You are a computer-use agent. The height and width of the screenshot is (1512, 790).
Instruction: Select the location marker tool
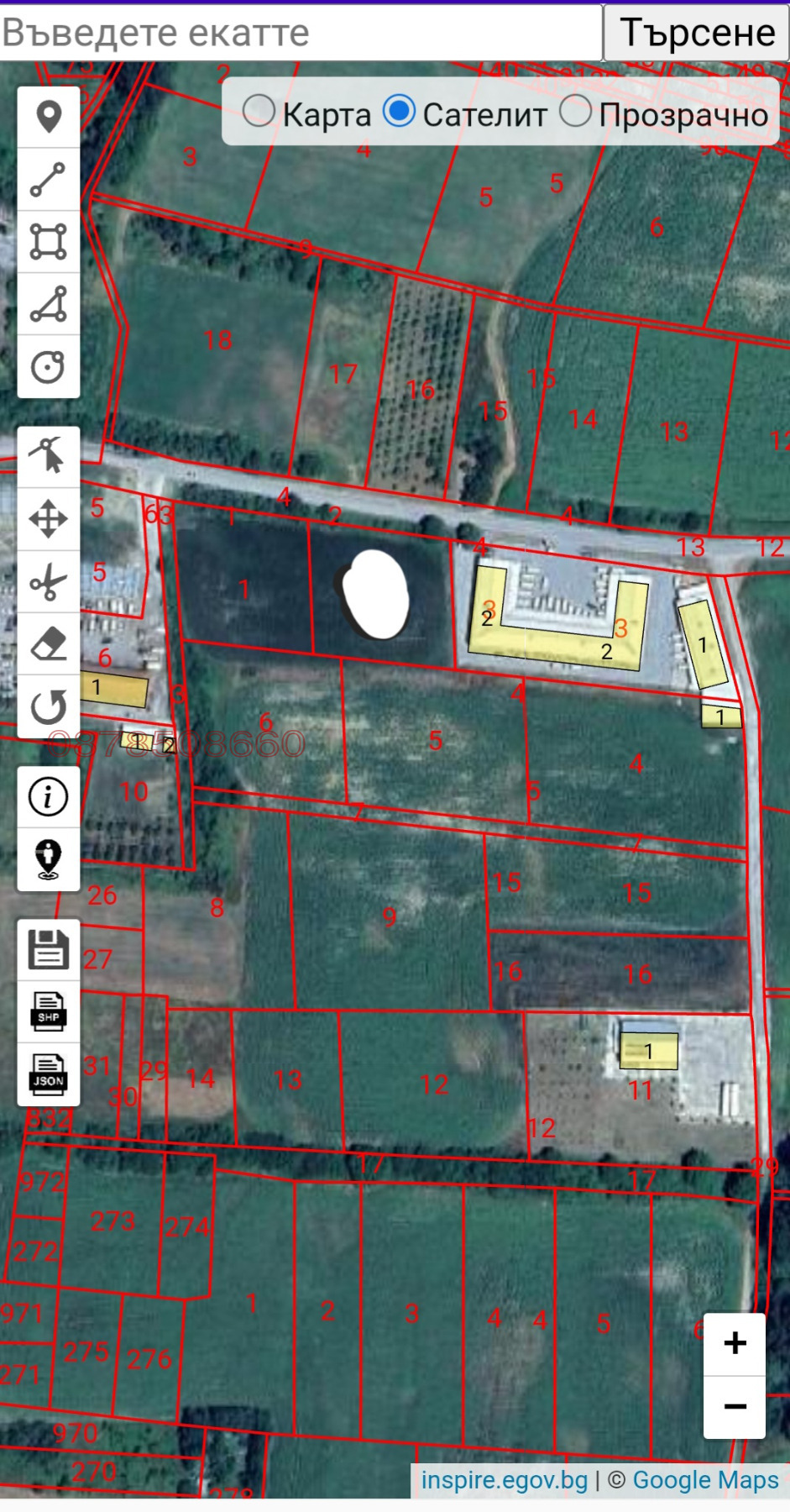click(49, 117)
